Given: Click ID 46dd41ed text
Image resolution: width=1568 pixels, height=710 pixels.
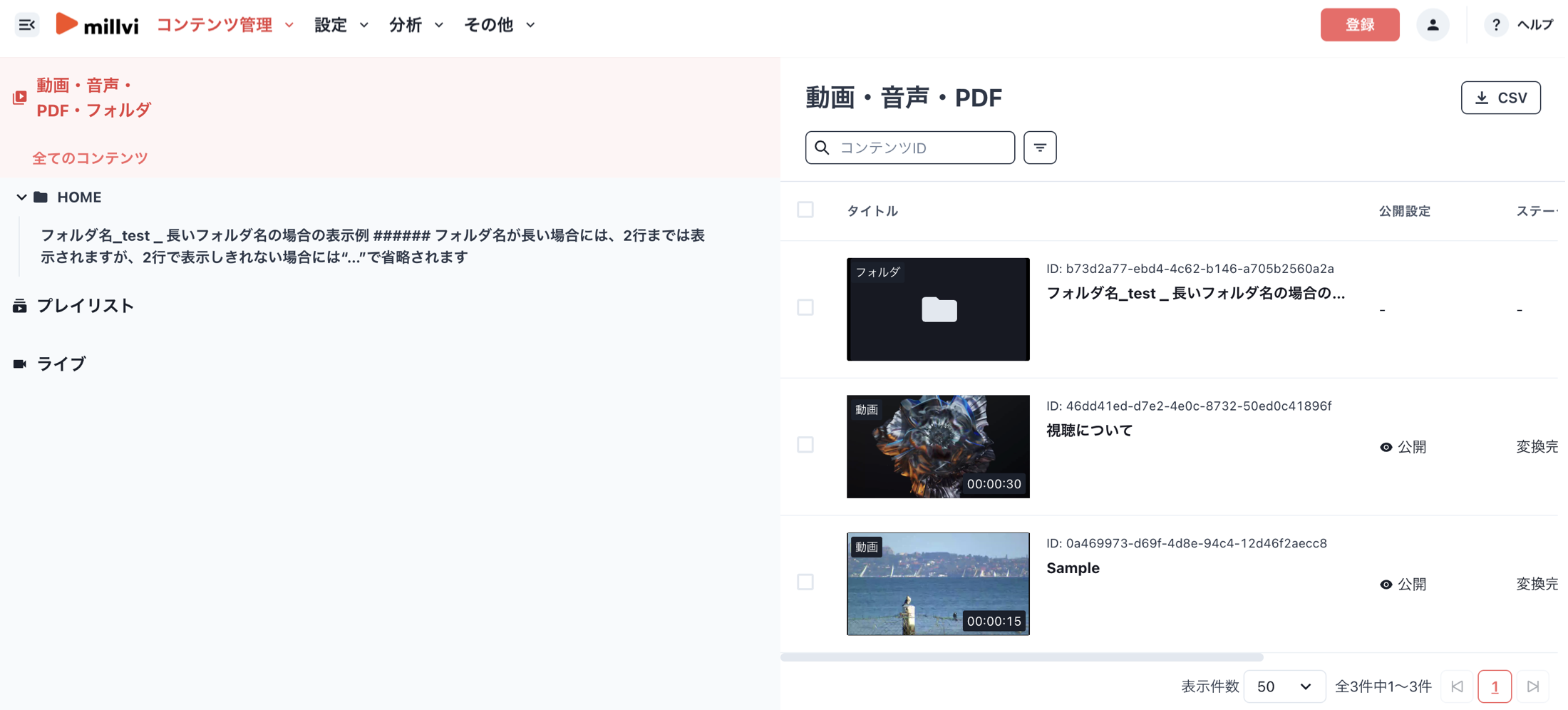Looking at the screenshot, I should click(x=1189, y=406).
